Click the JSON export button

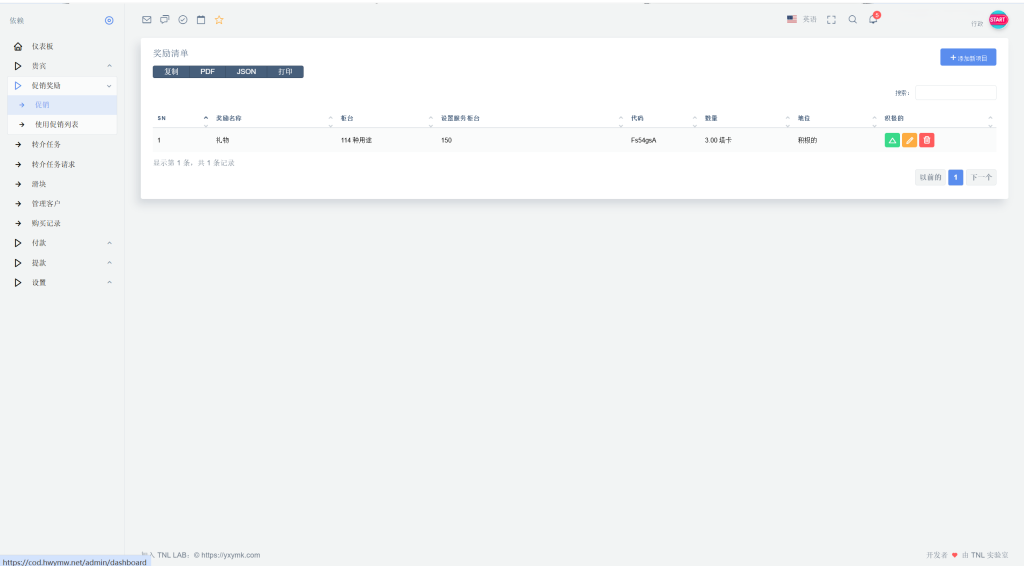246,72
